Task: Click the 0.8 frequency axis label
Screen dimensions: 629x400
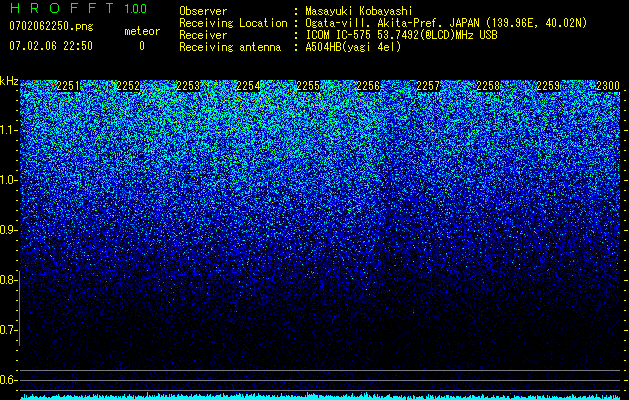Action: pyautogui.click(x=8, y=280)
